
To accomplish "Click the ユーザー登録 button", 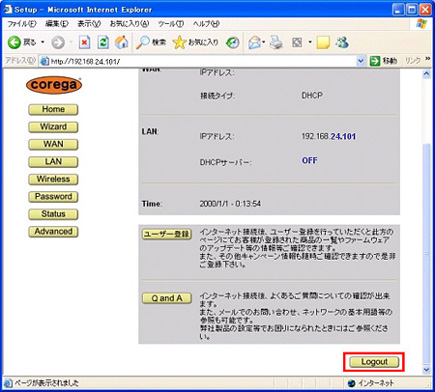I will click(167, 234).
